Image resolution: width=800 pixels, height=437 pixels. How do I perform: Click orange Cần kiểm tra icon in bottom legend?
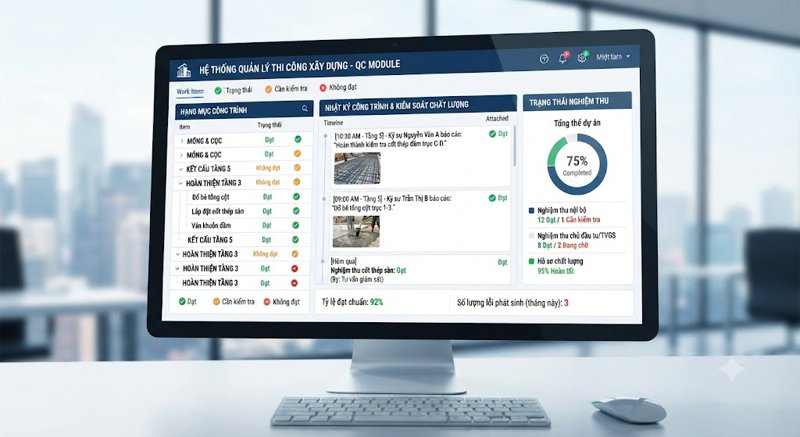click(x=216, y=301)
